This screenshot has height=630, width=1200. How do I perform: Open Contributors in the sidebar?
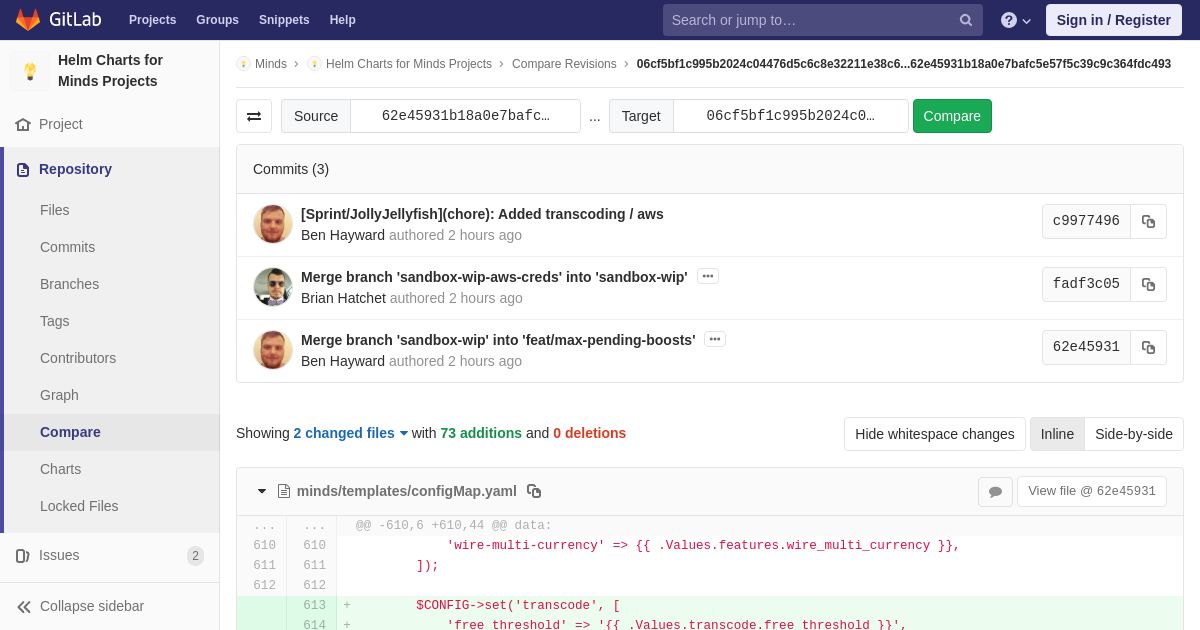coord(78,358)
